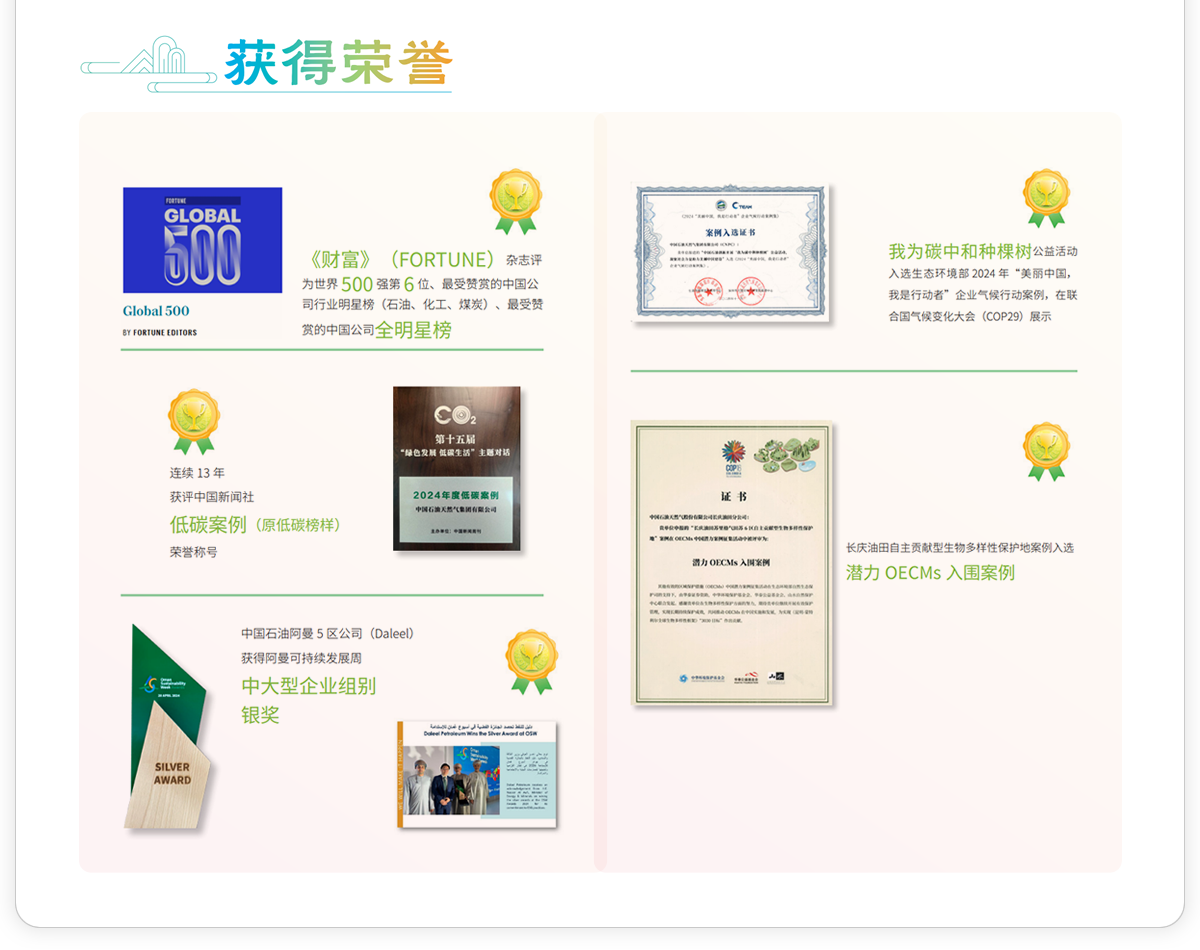This screenshot has width=1200, height=950.
Task: Click the green "我为碳中和种棵树" text
Action: click(x=960, y=251)
